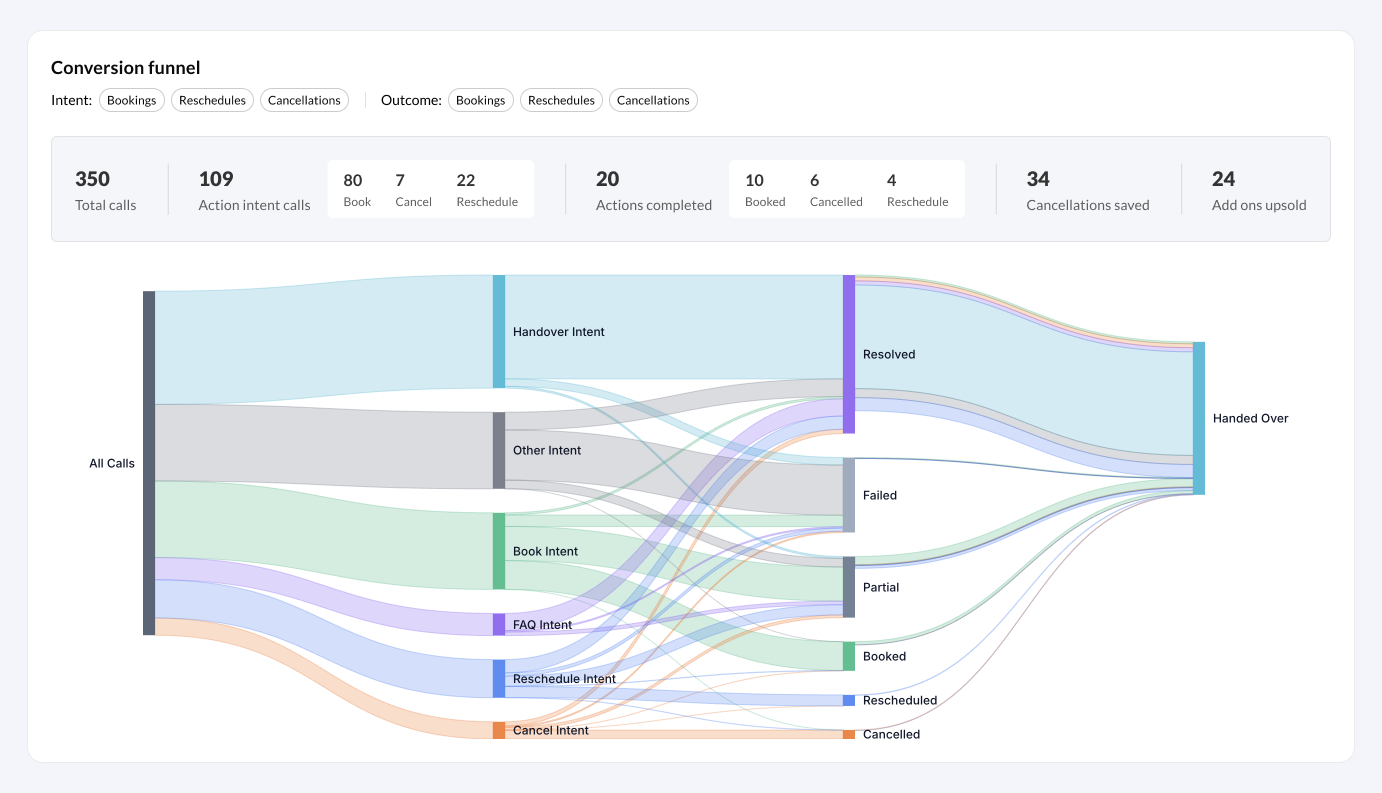1382x793 pixels.
Task: Click the Failed outcome node bar
Action: [849, 495]
